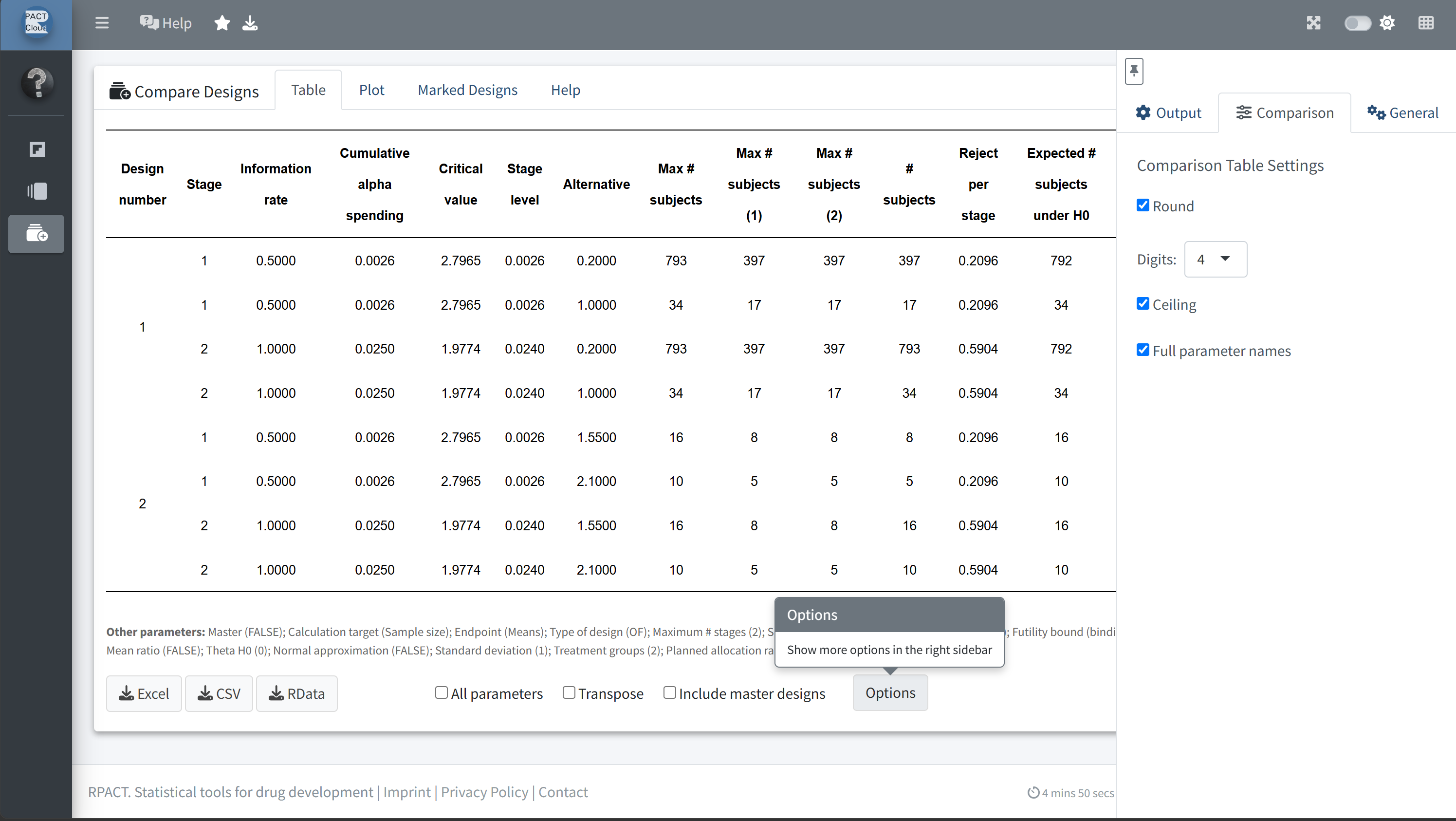Toggle the dark mode switch
This screenshot has height=821, width=1456.
tap(1358, 23)
